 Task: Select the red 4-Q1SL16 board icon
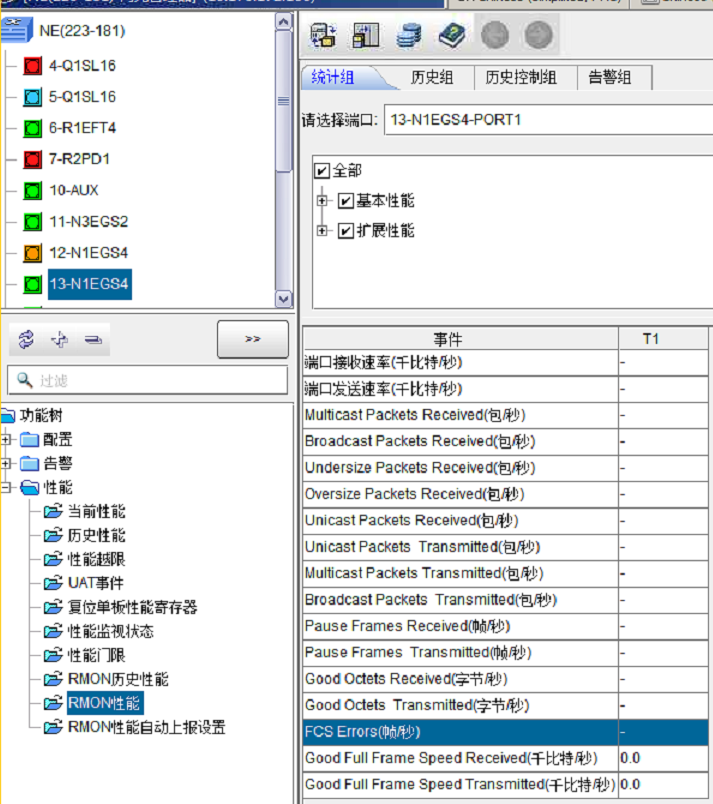(32, 66)
